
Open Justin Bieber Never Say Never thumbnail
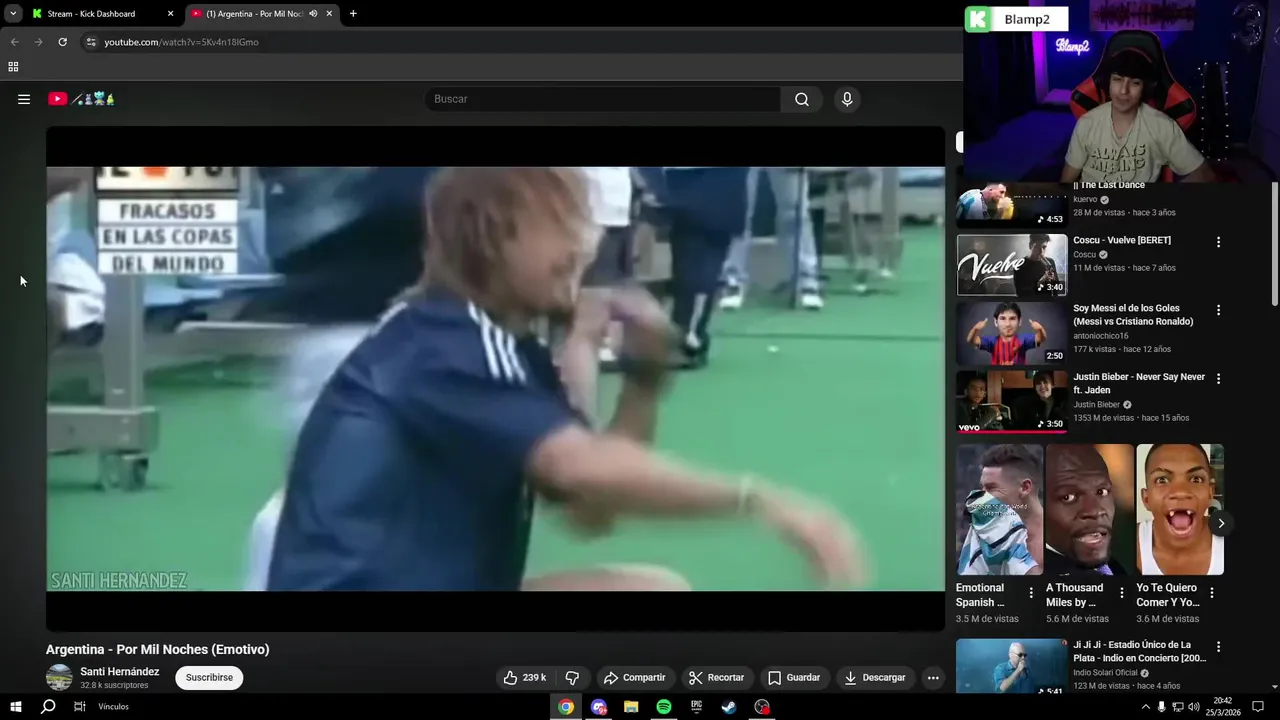click(1012, 402)
